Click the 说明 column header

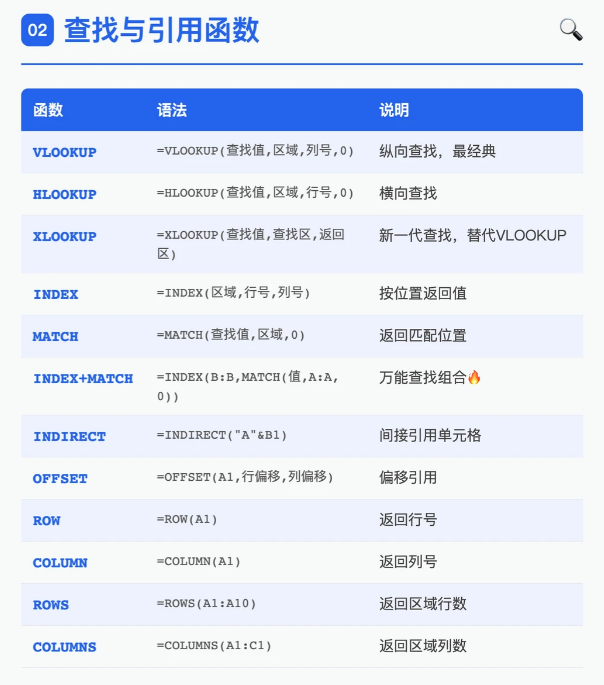point(394,110)
